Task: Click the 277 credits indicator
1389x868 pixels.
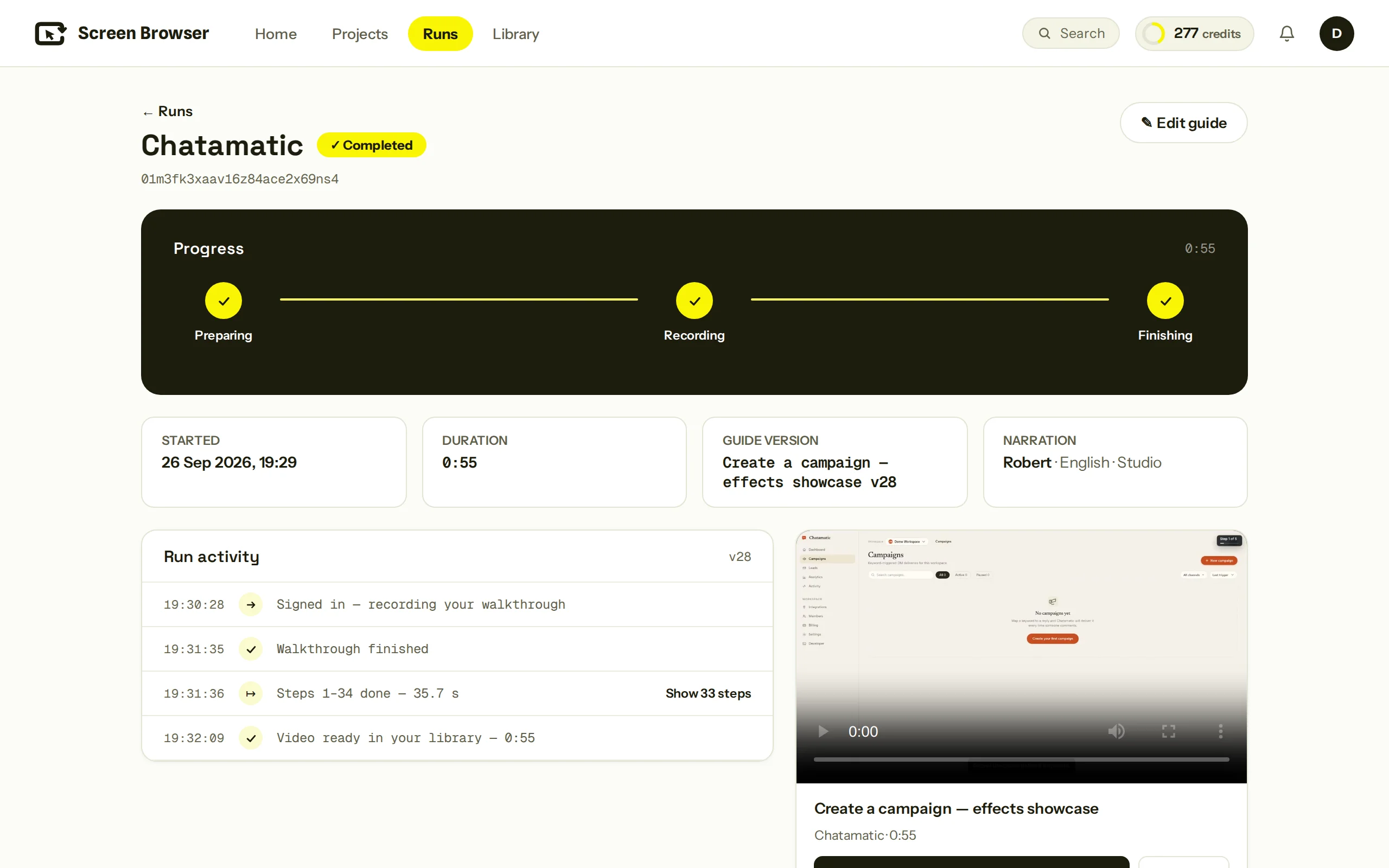Action: tap(1194, 33)
